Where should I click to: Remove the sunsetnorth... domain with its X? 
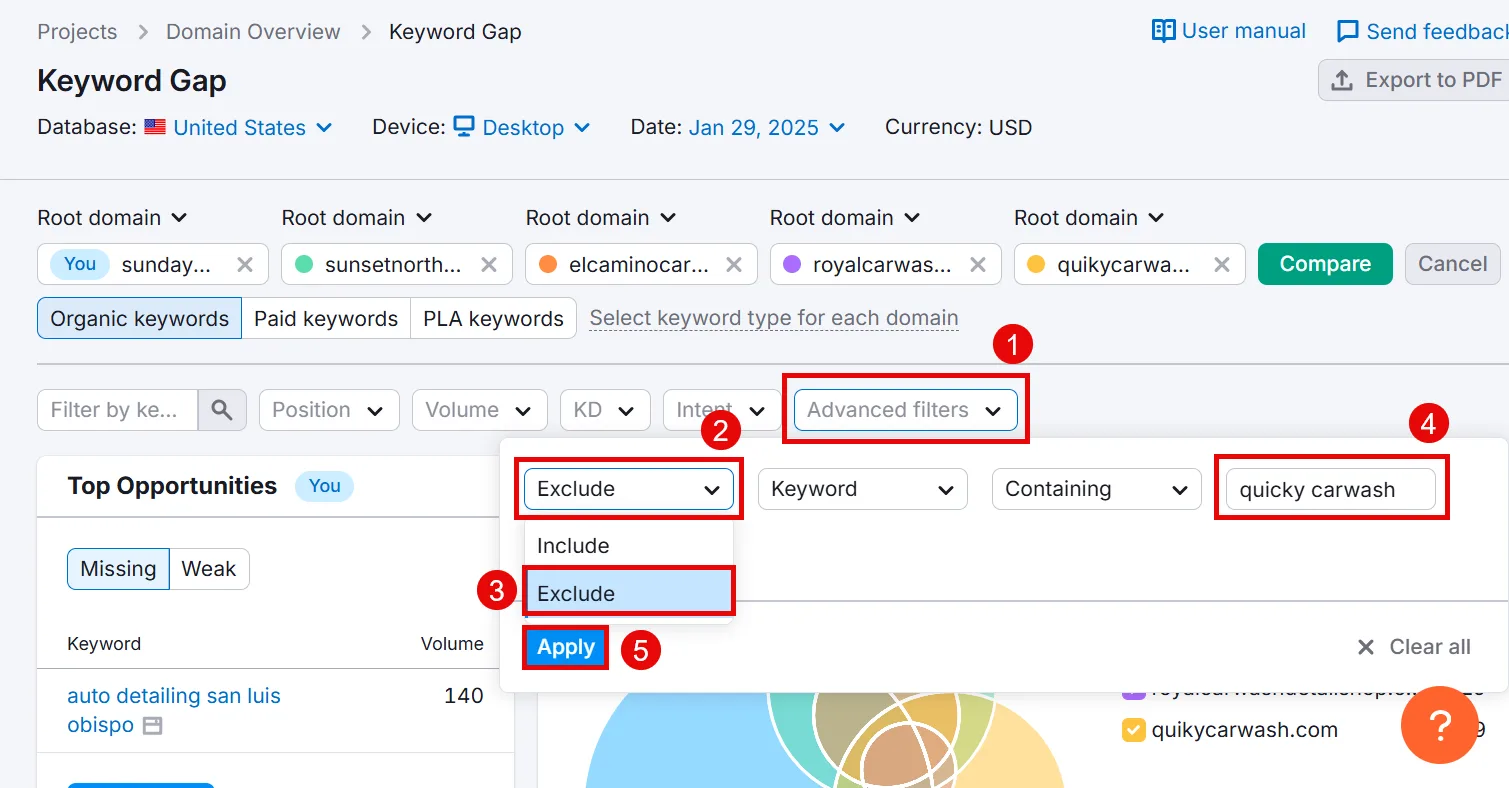click(489, 264)
